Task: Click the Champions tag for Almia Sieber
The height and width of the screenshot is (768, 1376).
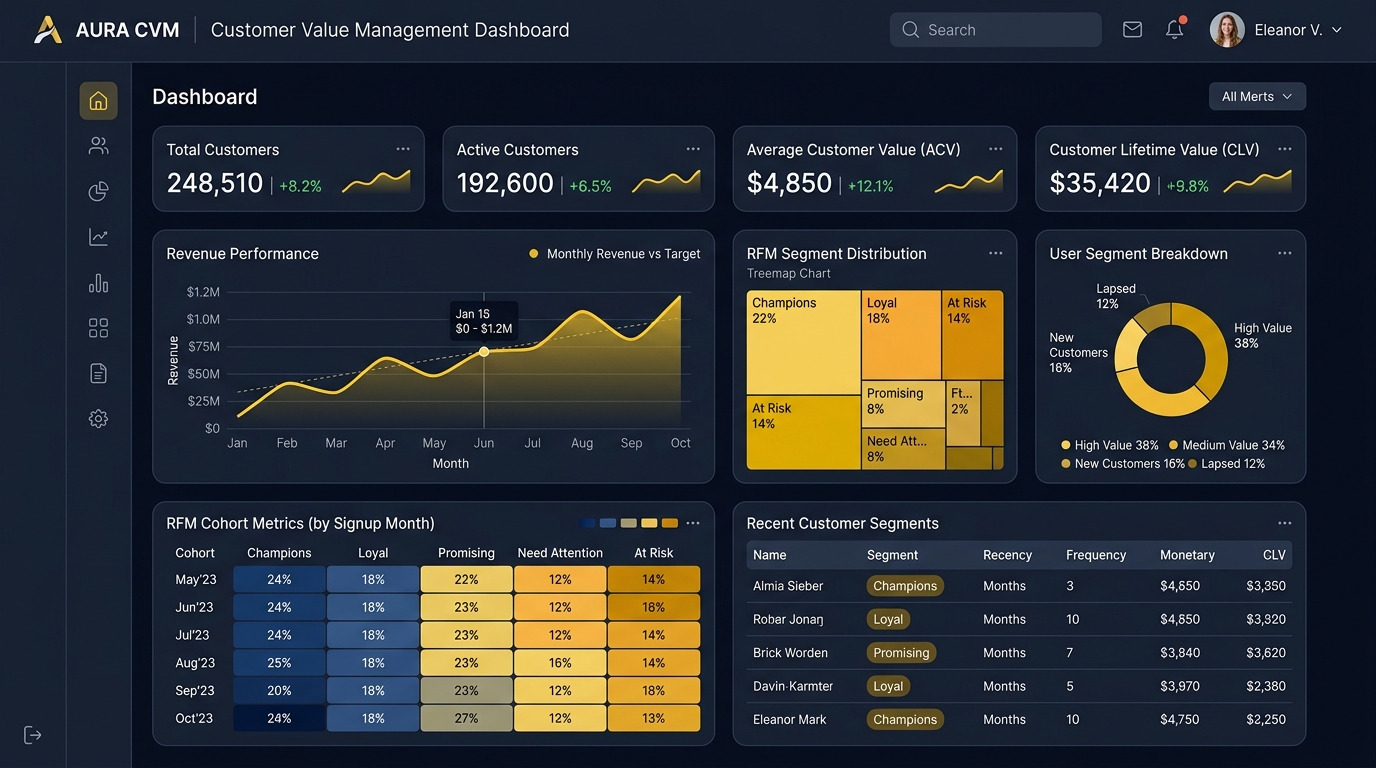Action: [905, 586]
